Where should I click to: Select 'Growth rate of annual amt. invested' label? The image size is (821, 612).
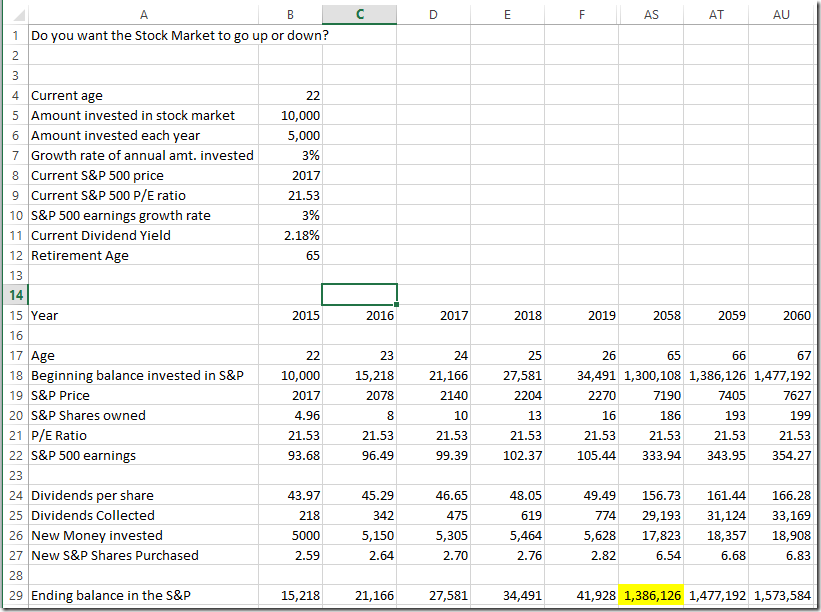click(142, 155)
